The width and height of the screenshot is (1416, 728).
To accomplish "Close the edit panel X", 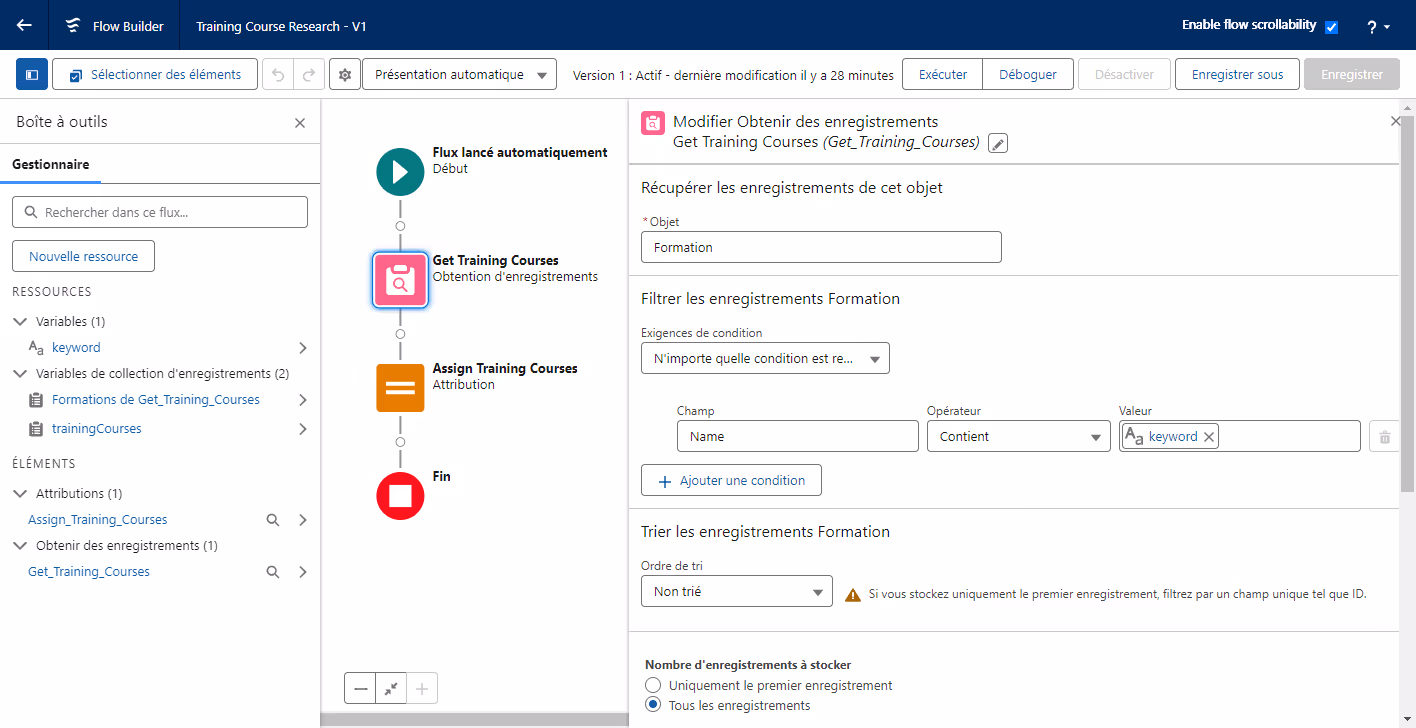I will (1396, 121).
